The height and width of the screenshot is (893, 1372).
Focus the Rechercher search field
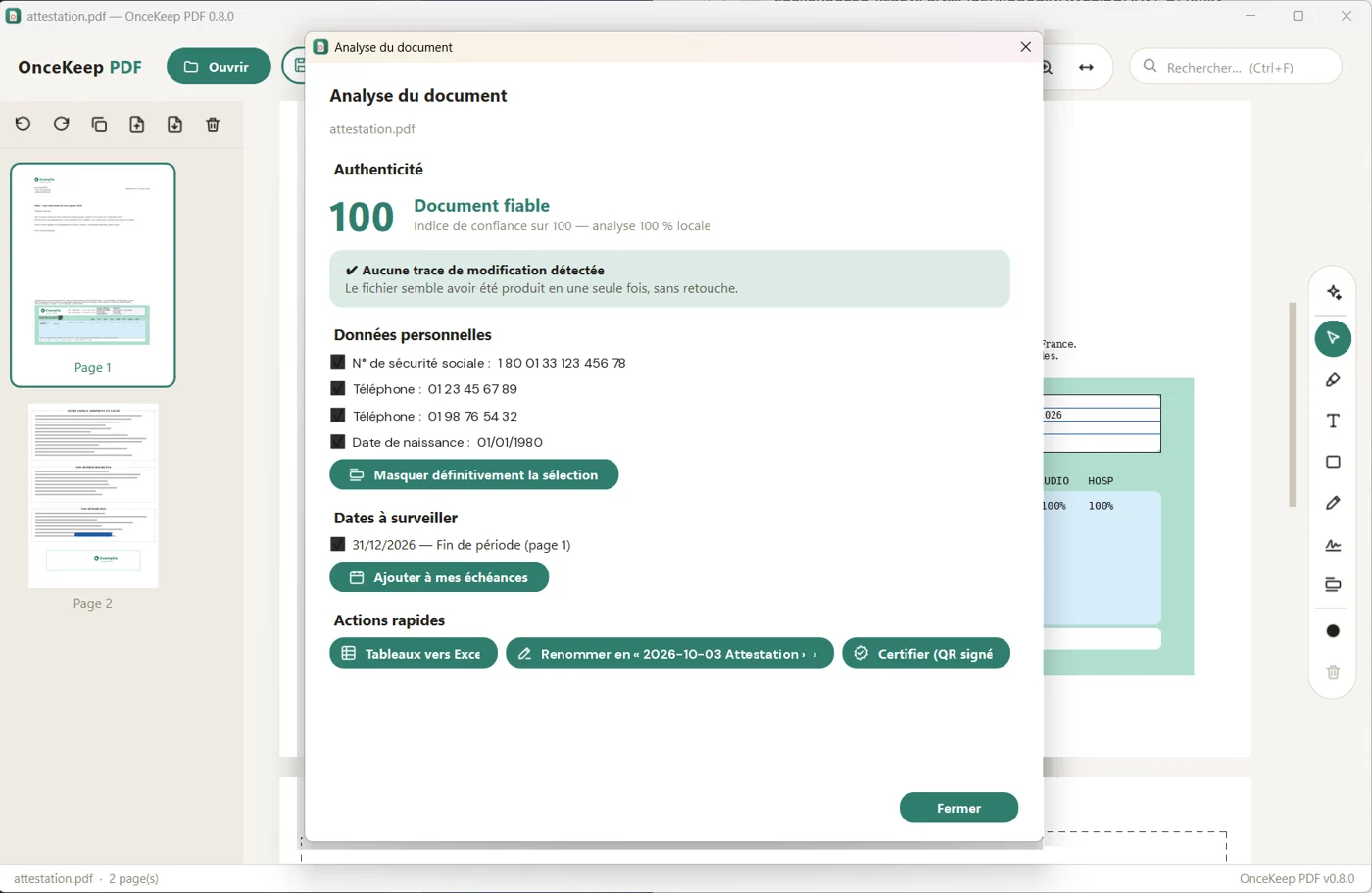click(x=1236, y=67)
